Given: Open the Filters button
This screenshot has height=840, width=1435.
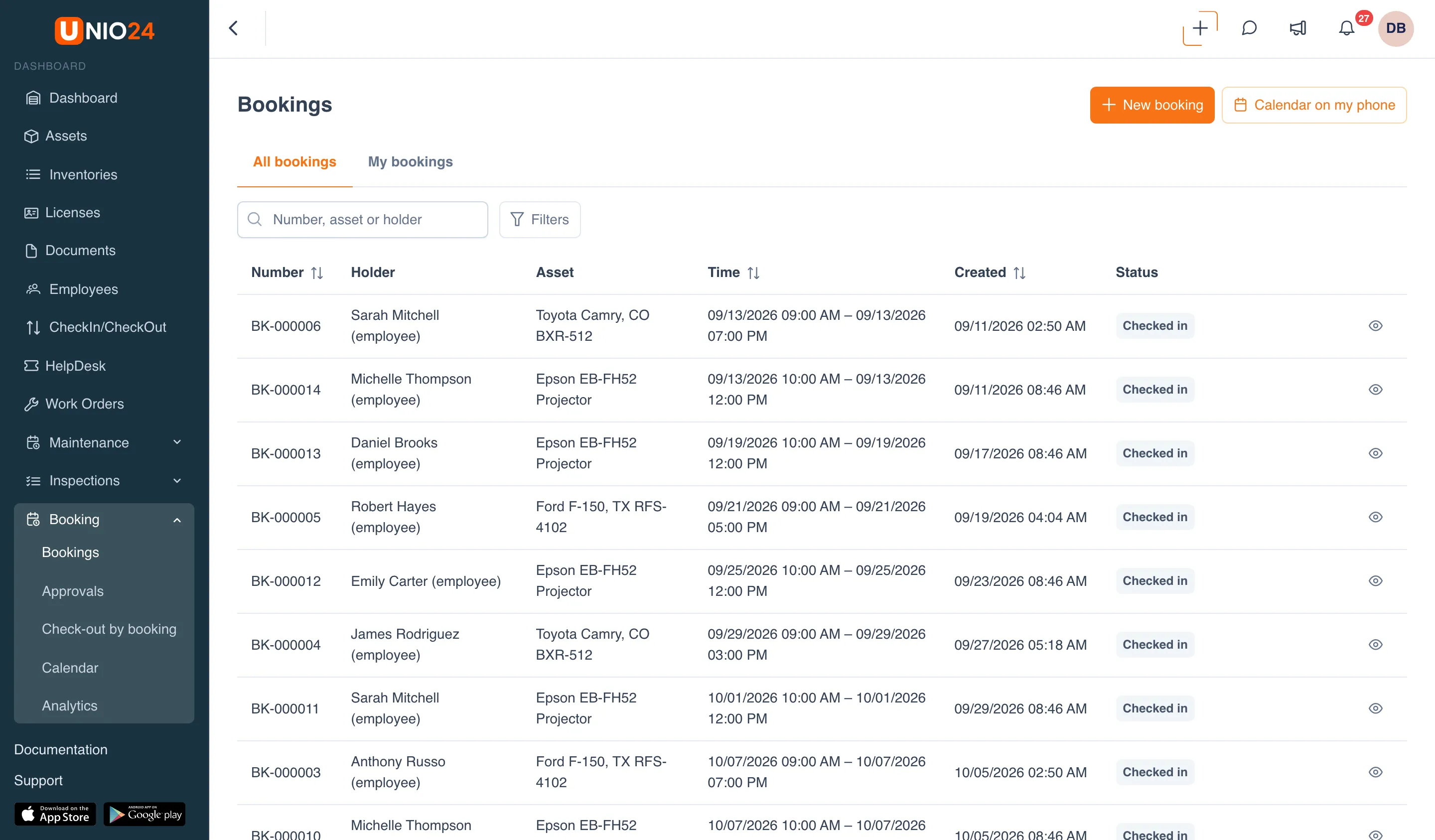Looking at the screenshot, I should [x=540, y=219].
